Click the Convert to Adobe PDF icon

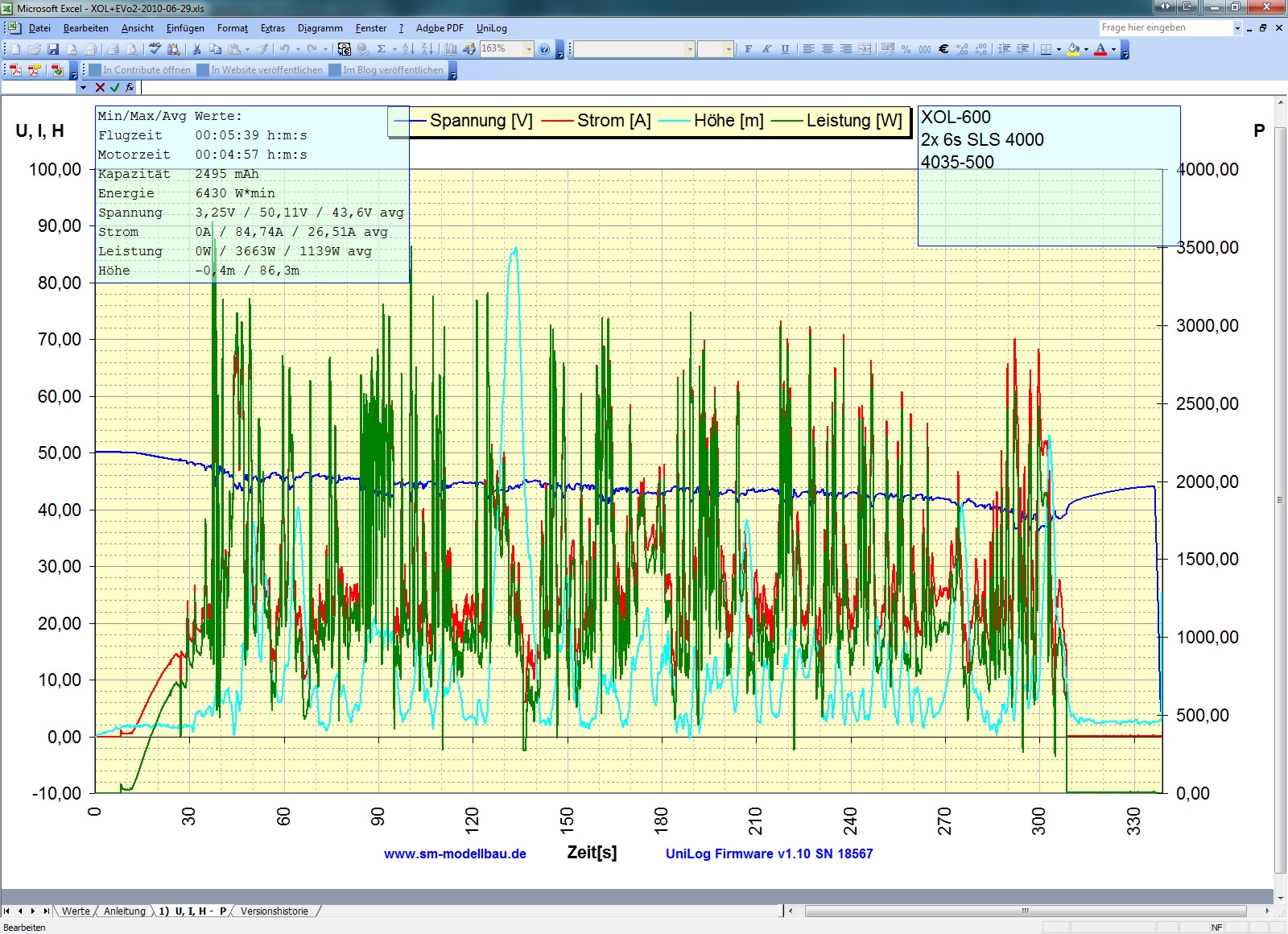click(x=16, y=70)
